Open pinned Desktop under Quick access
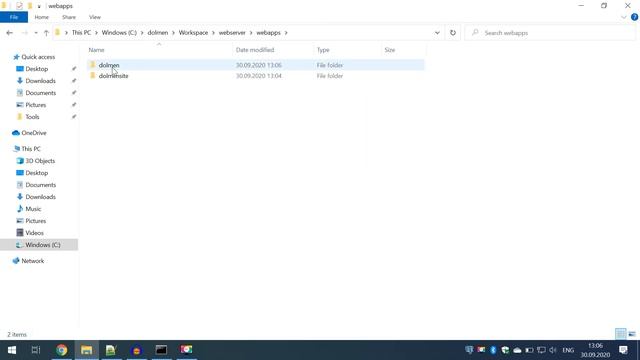This screenshot has height=360, width=640. pos(37,69)
